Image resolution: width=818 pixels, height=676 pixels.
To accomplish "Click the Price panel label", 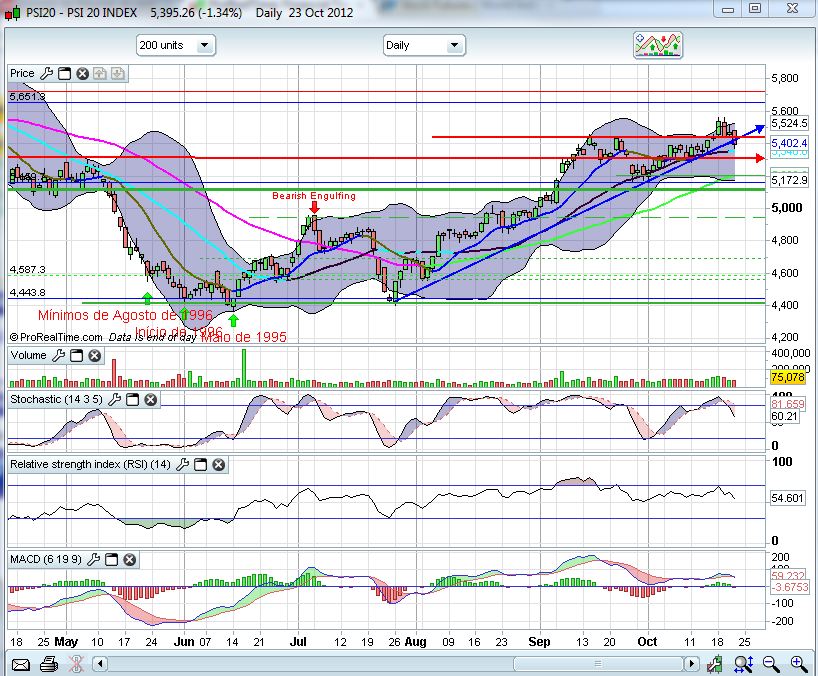I will pos(22,74).
